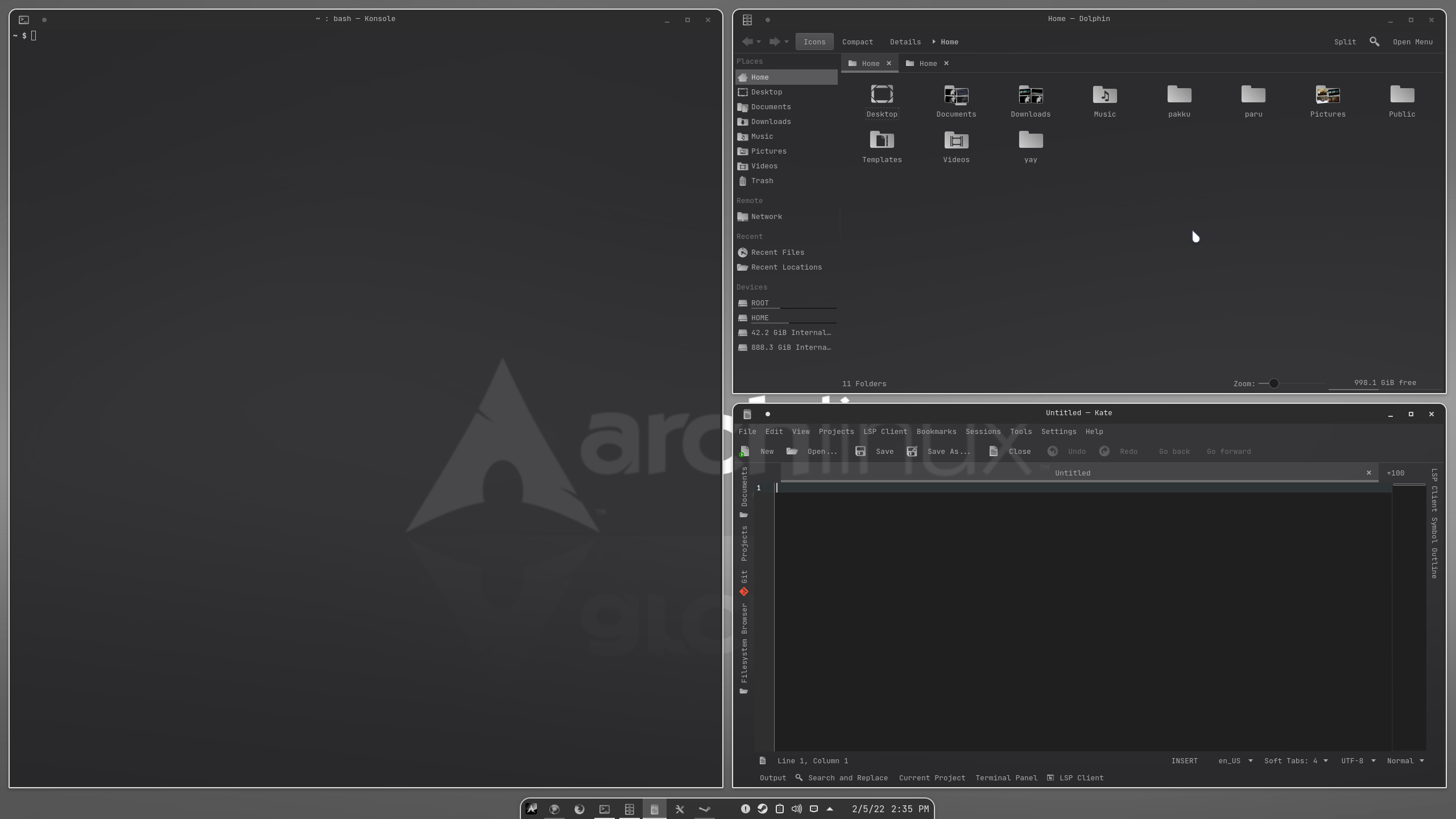Toggle Split view in Dolphin
The width and height of the screenshot is (1456, 819).
click(1345, 42)
